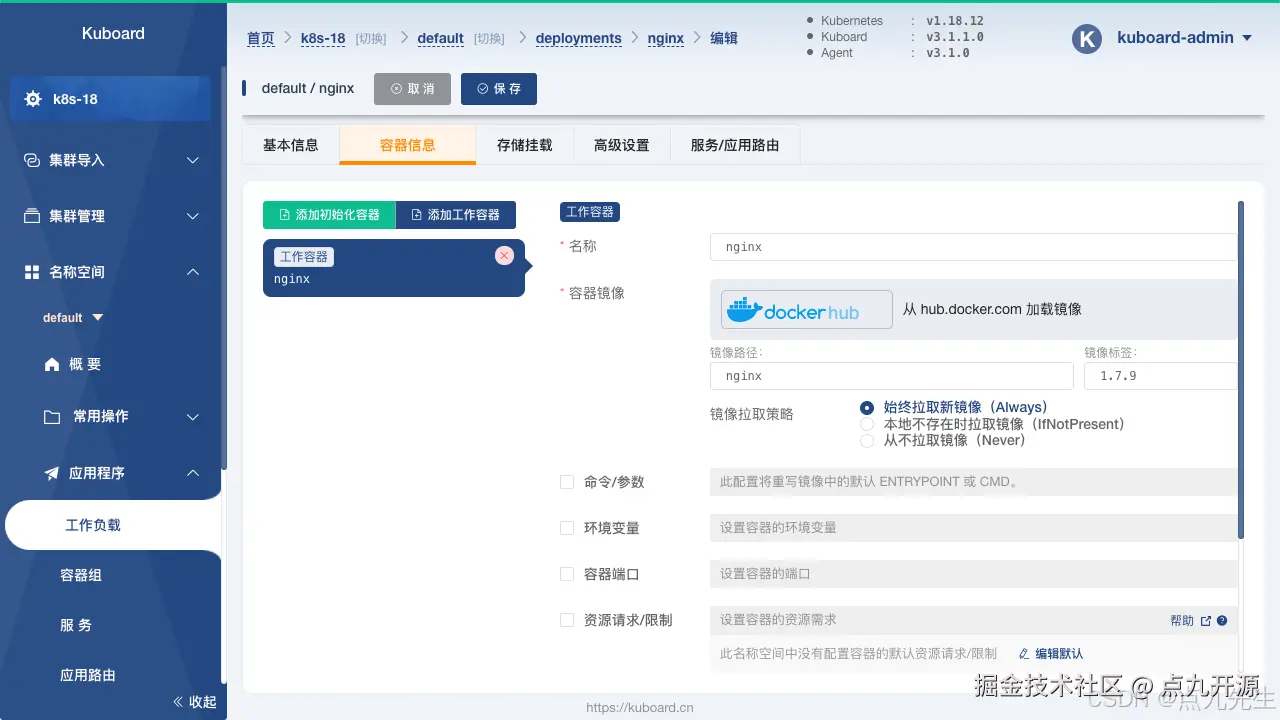Check the 容器端口 checkbox
The image size is (1280, 720).
click(567, 574)
